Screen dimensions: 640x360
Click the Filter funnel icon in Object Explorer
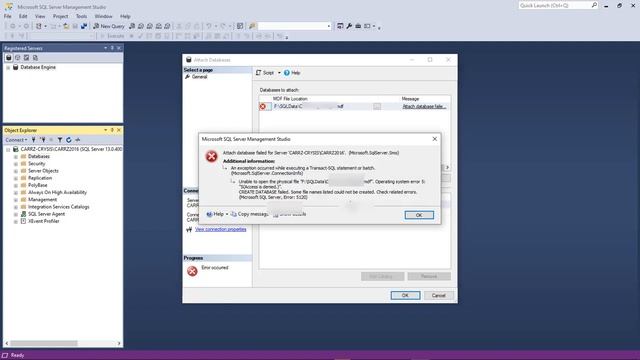[x=60, y=140]
